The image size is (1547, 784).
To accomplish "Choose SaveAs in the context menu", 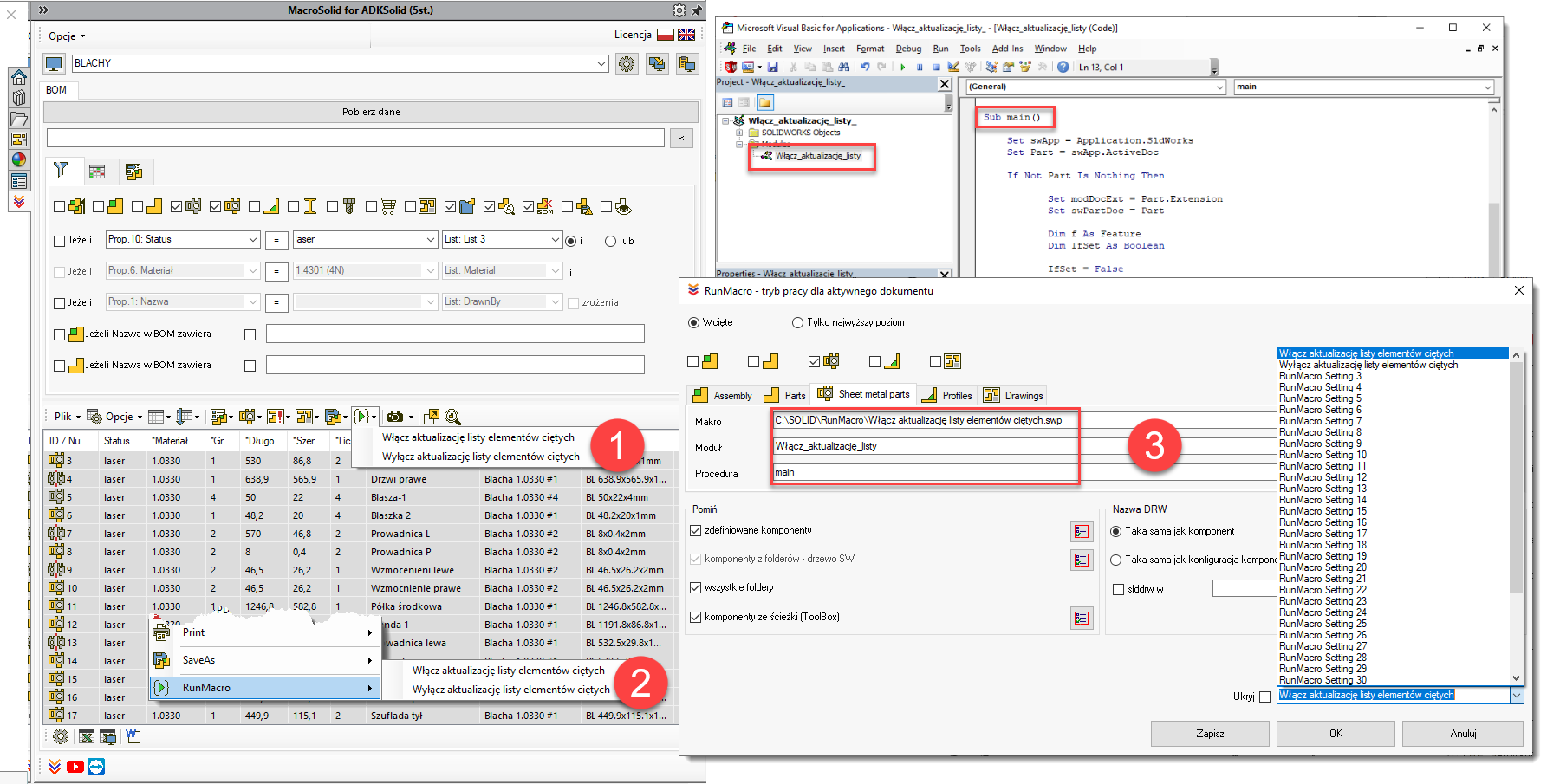I will click(x=265, y=660).
